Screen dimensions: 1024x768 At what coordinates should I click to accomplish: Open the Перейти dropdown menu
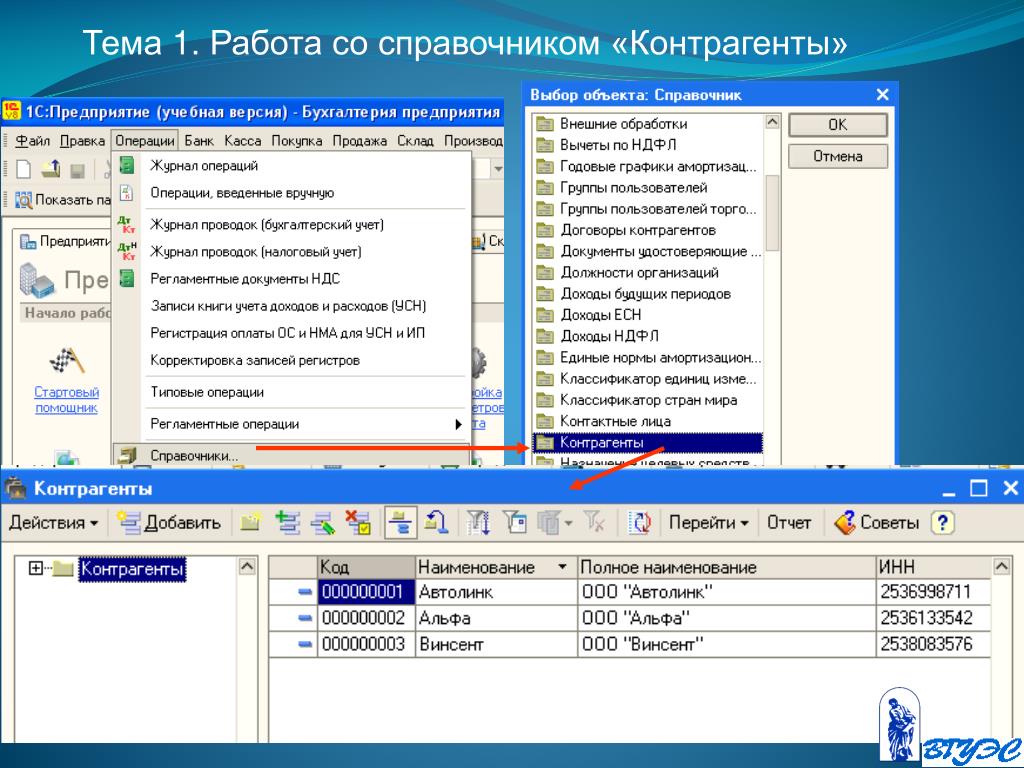click(709, 522)
